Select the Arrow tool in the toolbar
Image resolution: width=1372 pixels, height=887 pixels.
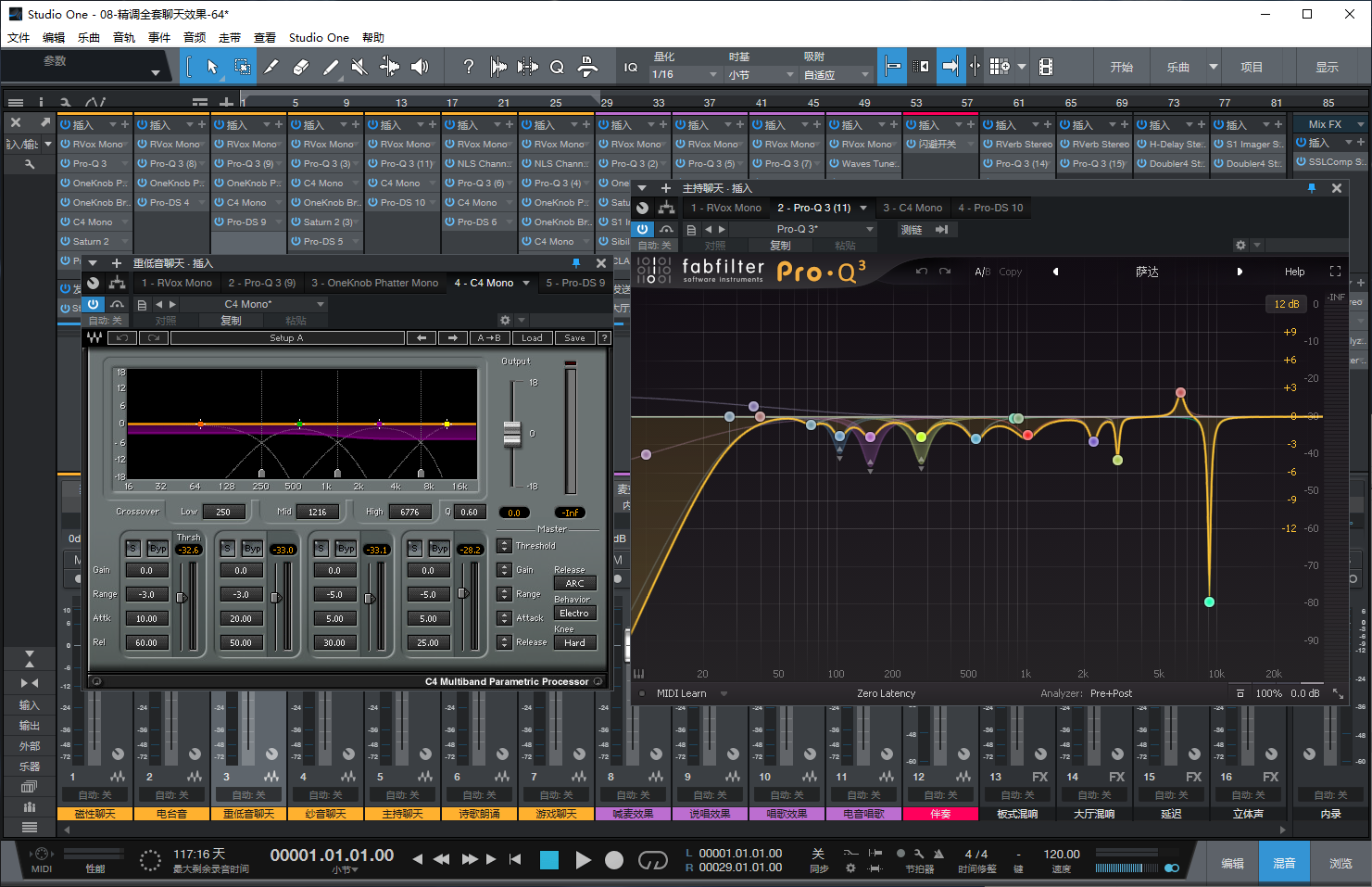[x=212, y=67]
